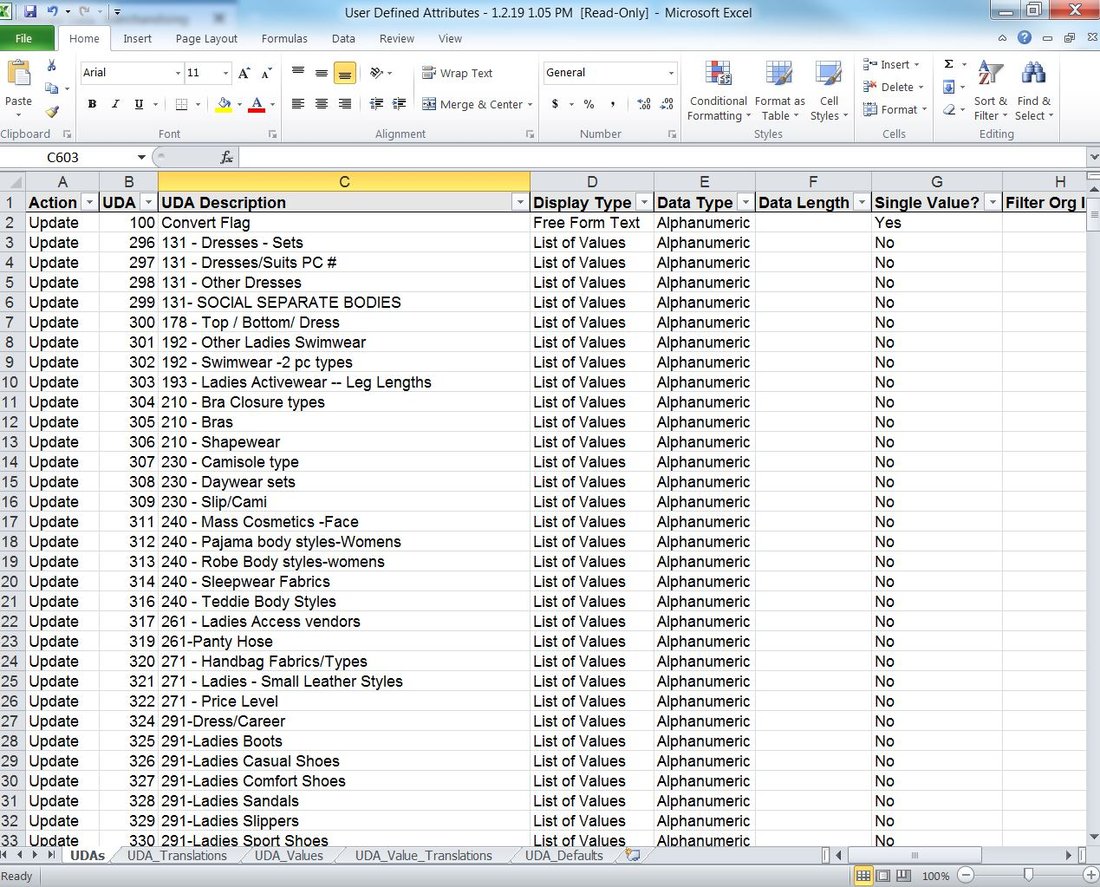Decrease indent in Alignment group

tap(376, 104)
